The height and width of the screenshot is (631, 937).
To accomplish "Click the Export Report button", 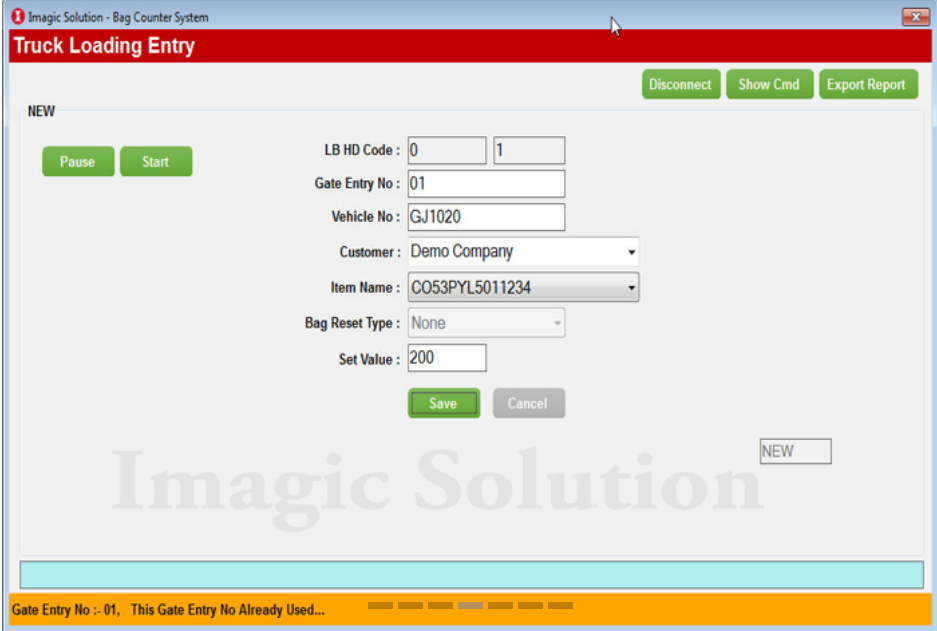I will coord(865,85).
